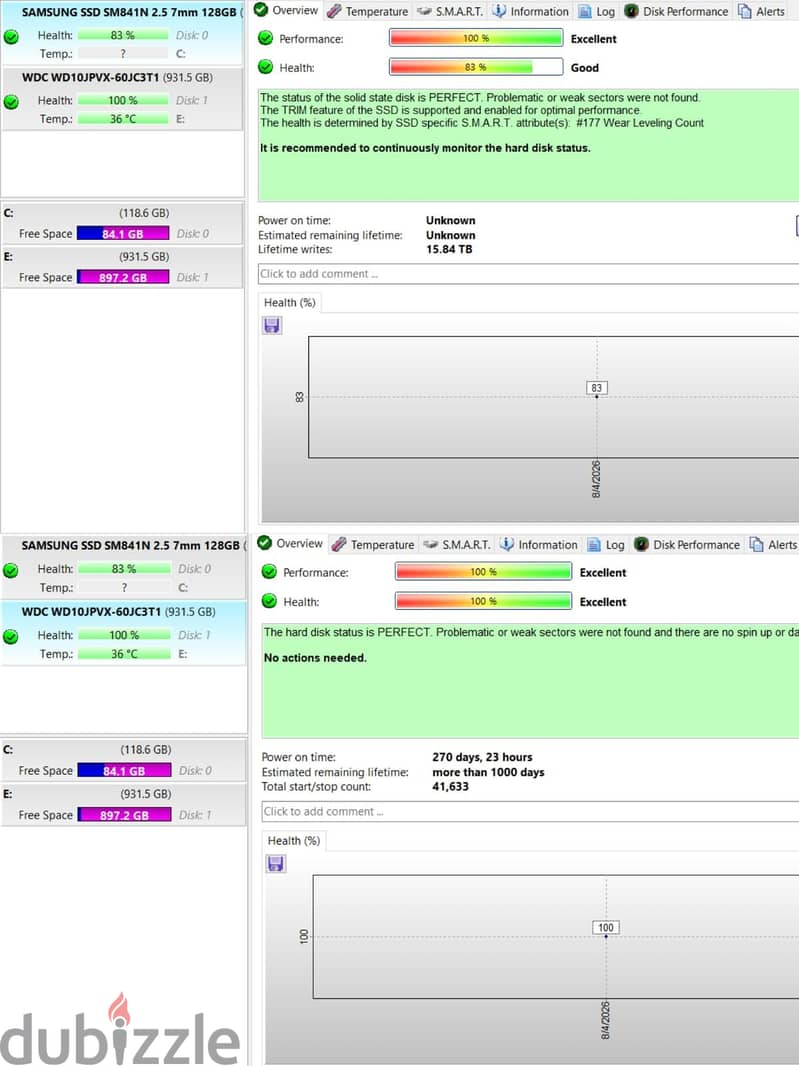Image resolution: width=799 pixels, height=1066 pixels.
Task: Click the "#177 Wear Leveling Count" status text
Action: [640, 123]
